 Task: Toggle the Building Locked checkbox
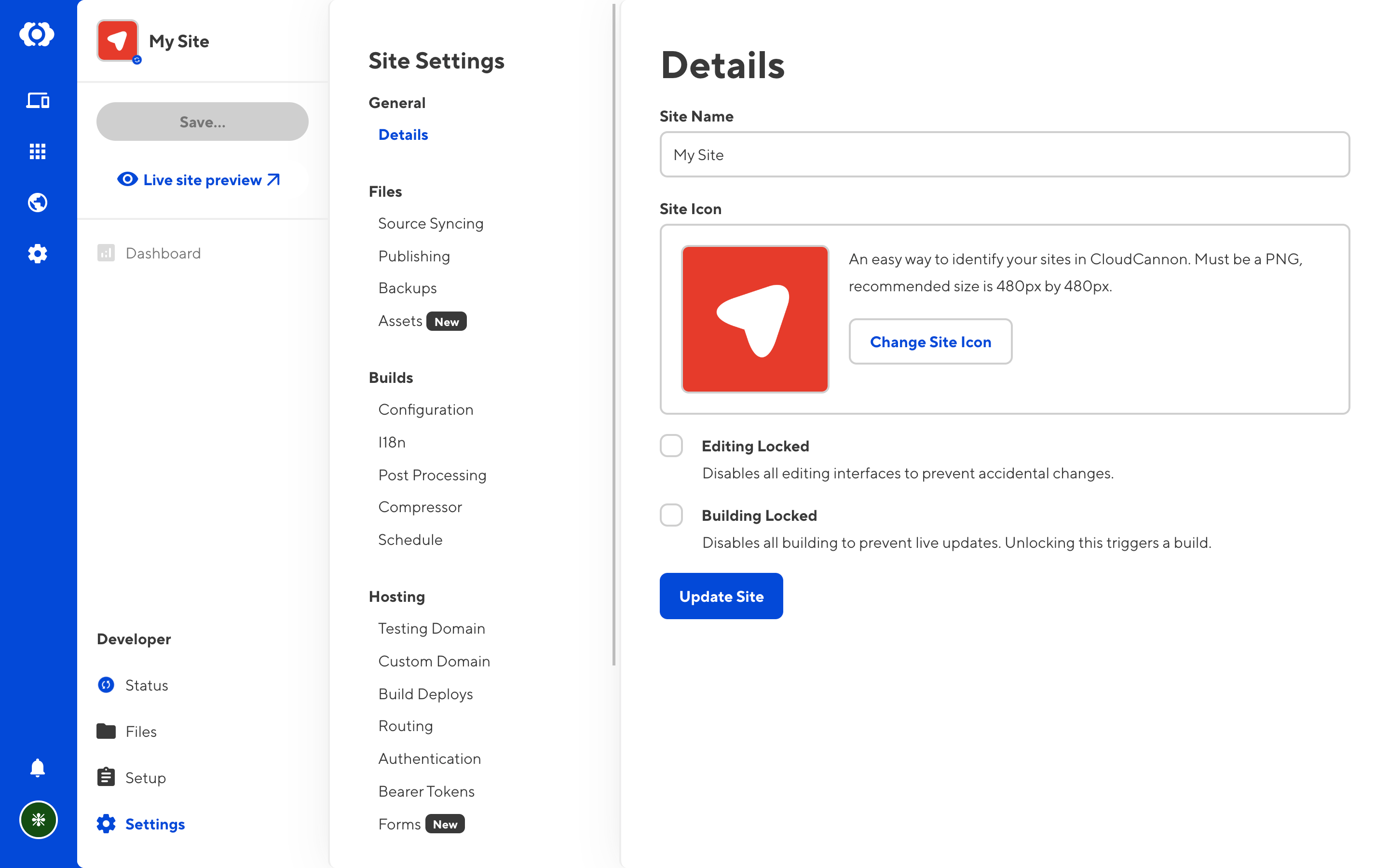point(671,515)
